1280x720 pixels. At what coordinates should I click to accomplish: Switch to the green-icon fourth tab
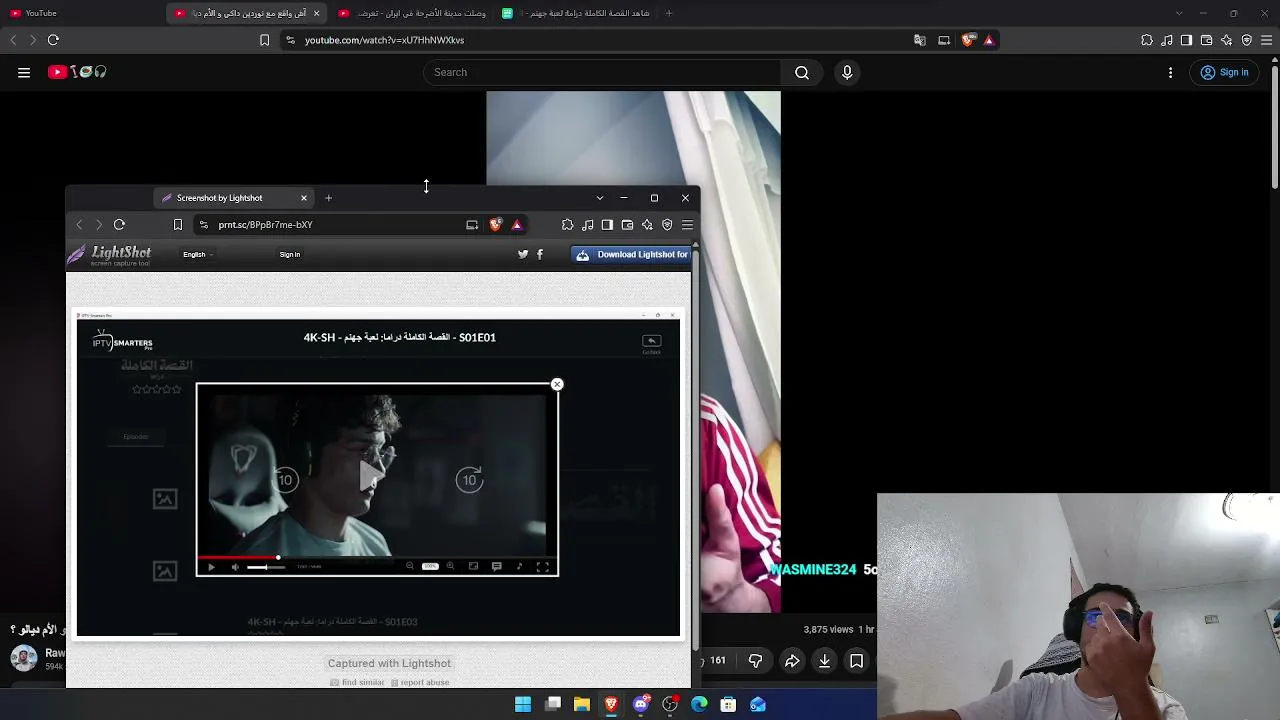pyautogui.click(x=576, y=13)
